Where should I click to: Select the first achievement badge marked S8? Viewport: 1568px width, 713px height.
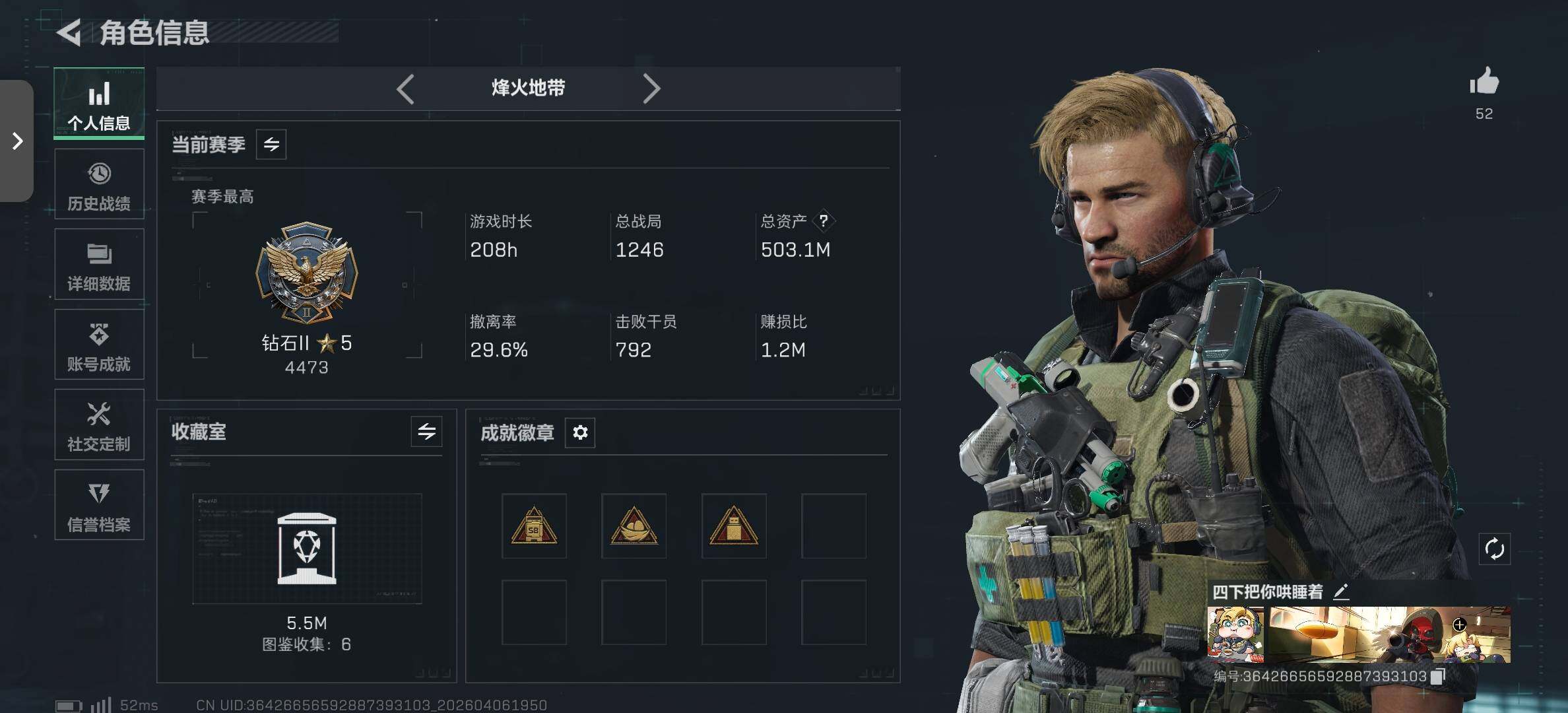(534, 526)
